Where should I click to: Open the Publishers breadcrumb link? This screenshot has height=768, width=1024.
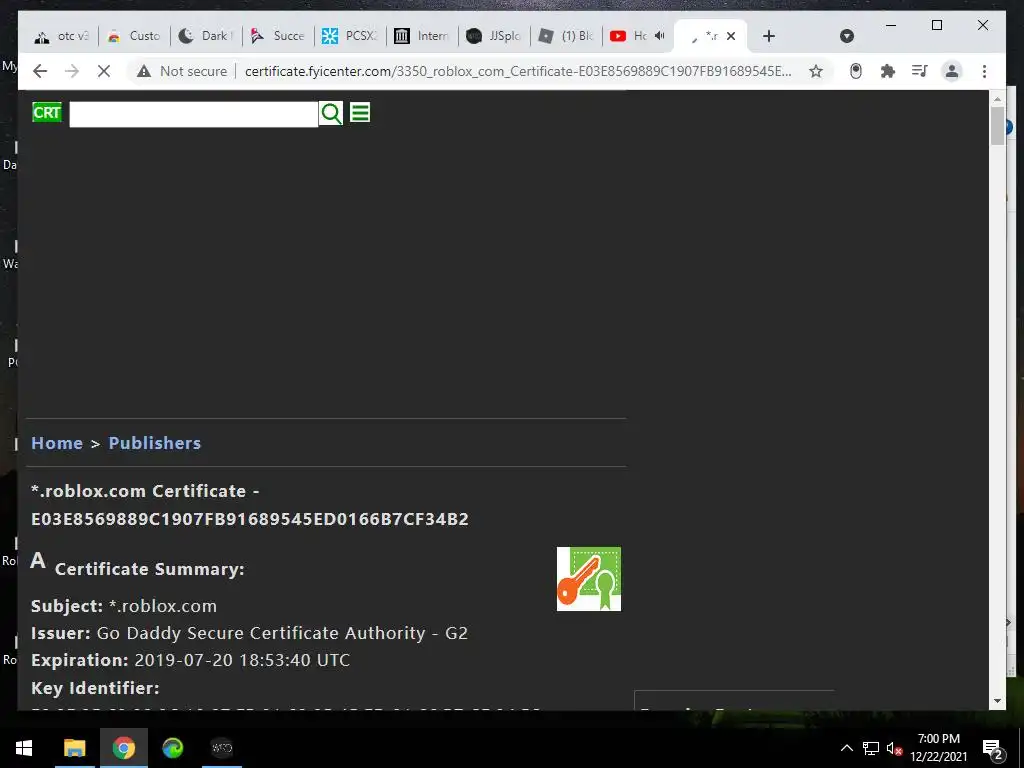pos(155,443)
